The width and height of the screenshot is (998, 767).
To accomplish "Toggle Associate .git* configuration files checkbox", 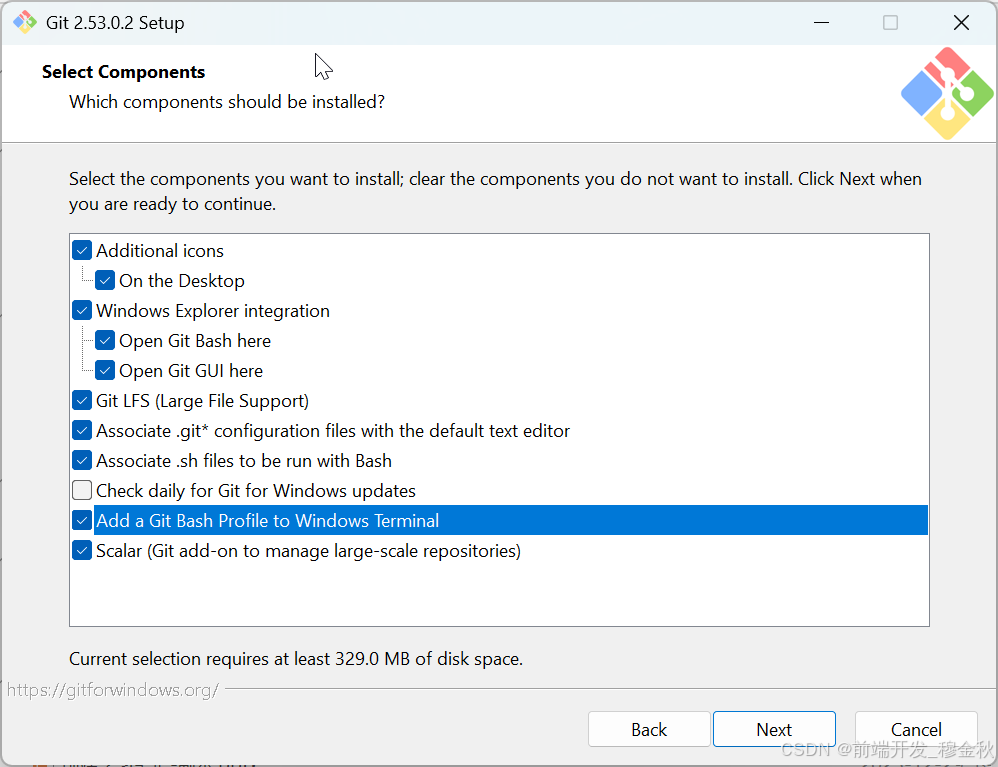I will (x=82, y=430).
